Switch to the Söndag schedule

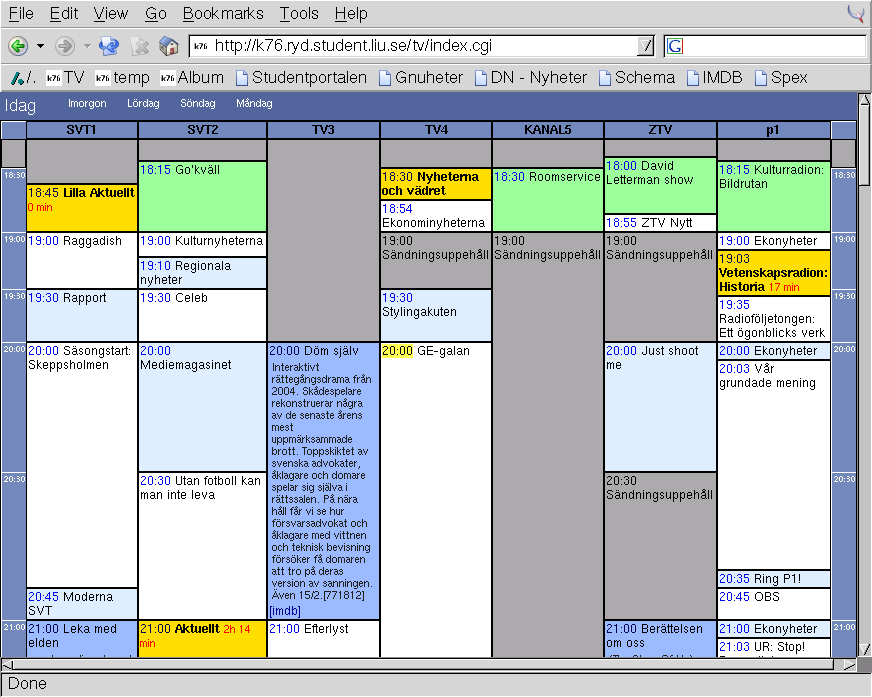point(198,103)
